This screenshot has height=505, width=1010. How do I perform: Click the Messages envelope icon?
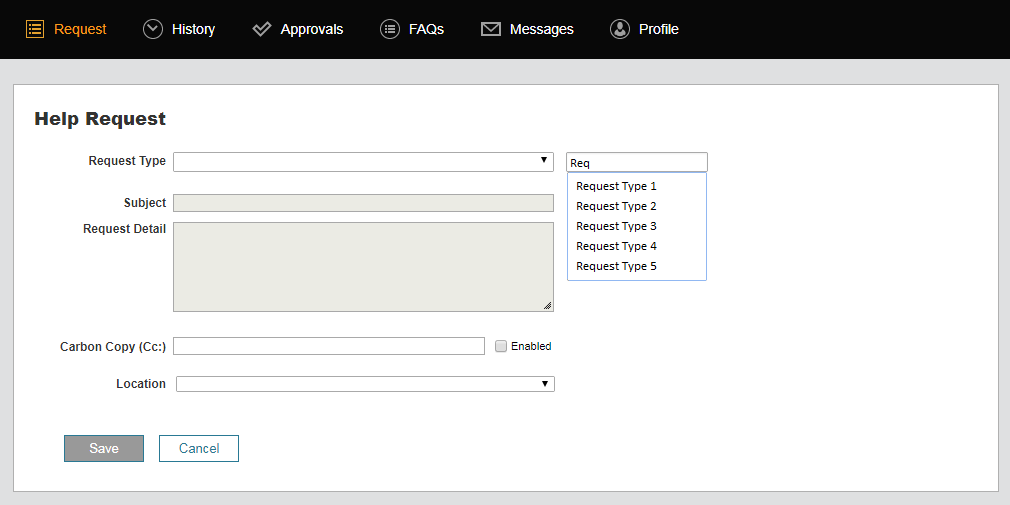click(x=491, y=30)
